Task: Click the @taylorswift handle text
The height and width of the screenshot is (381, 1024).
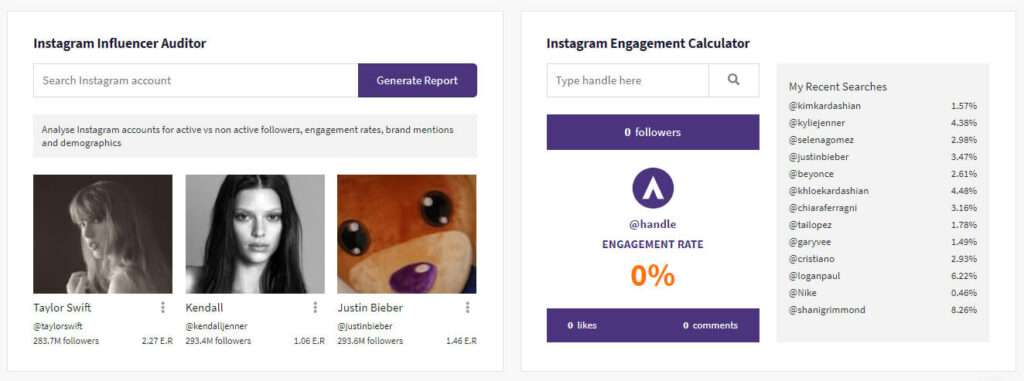Action: pyautogui.click(x=58, y=326)
